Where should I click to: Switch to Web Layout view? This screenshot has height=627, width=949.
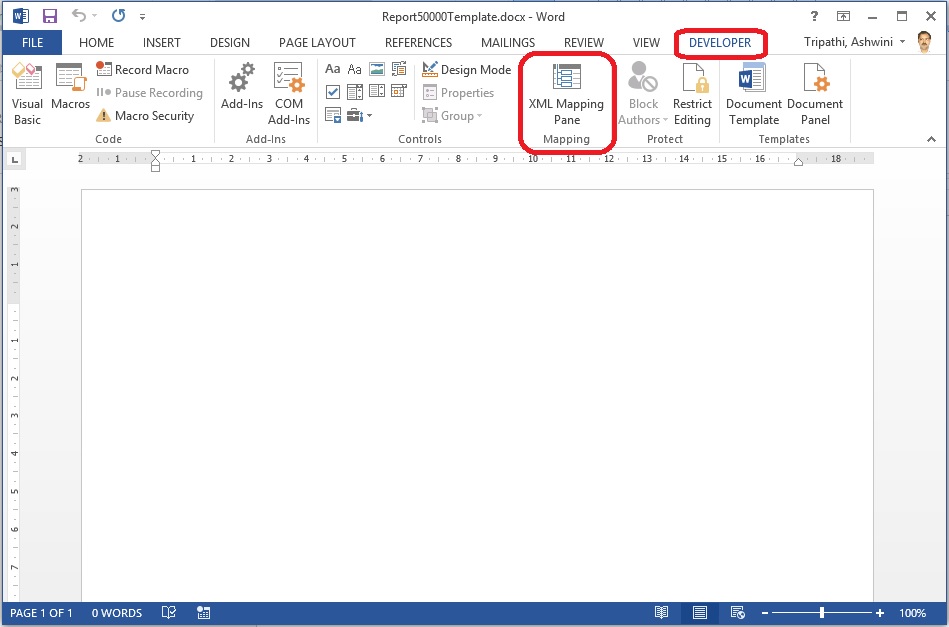(x=738, y=612)
